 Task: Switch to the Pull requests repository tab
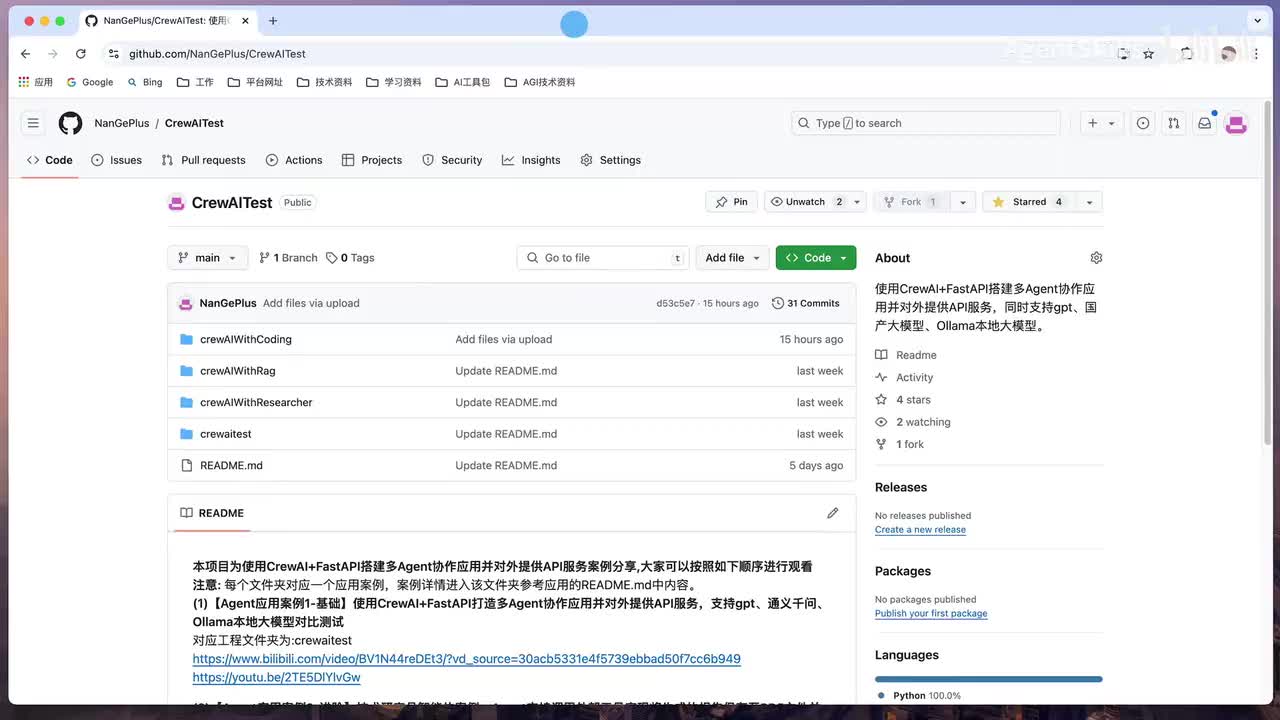click(x=203, y=160)
